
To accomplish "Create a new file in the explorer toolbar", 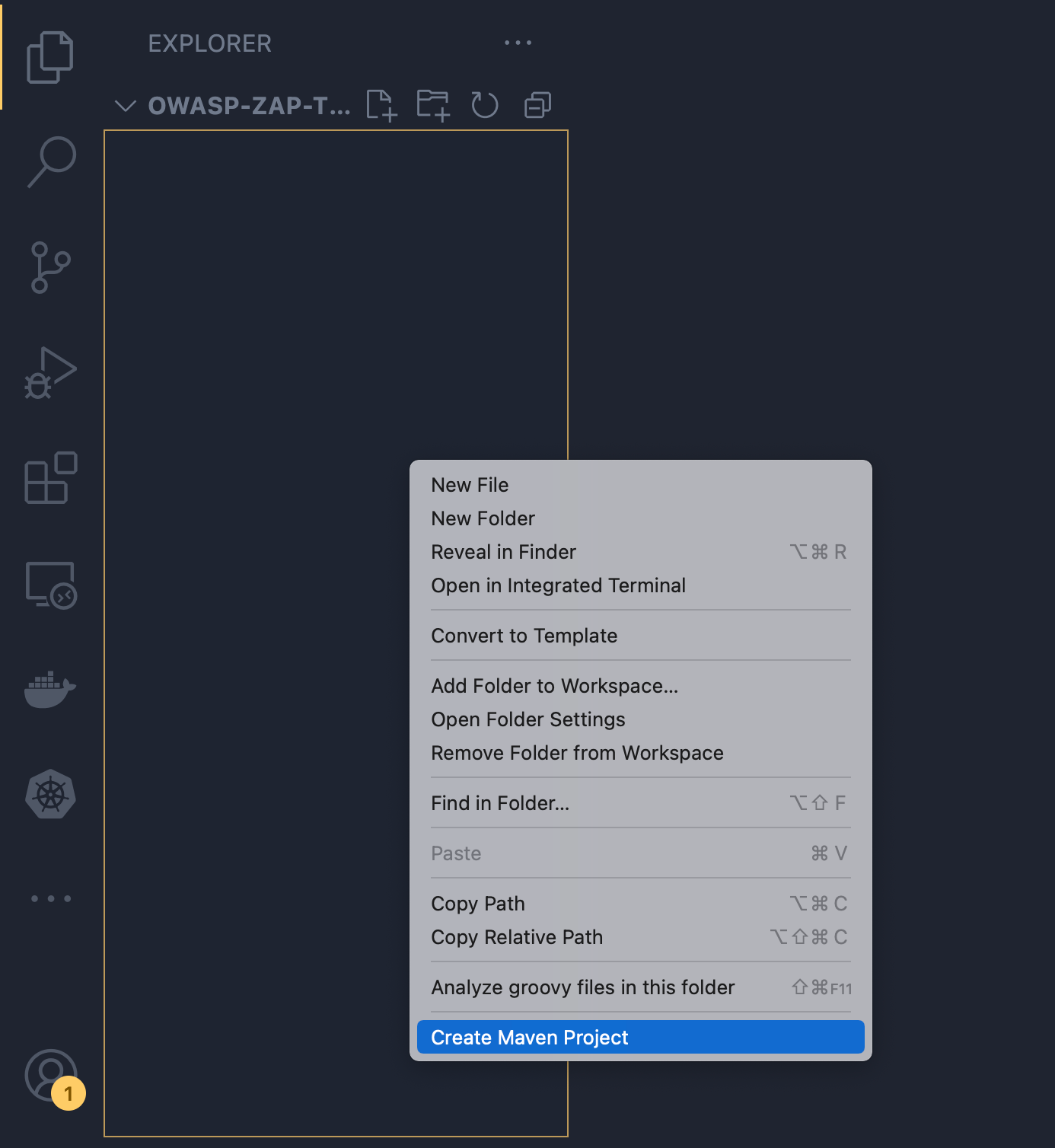I will 381,105.
